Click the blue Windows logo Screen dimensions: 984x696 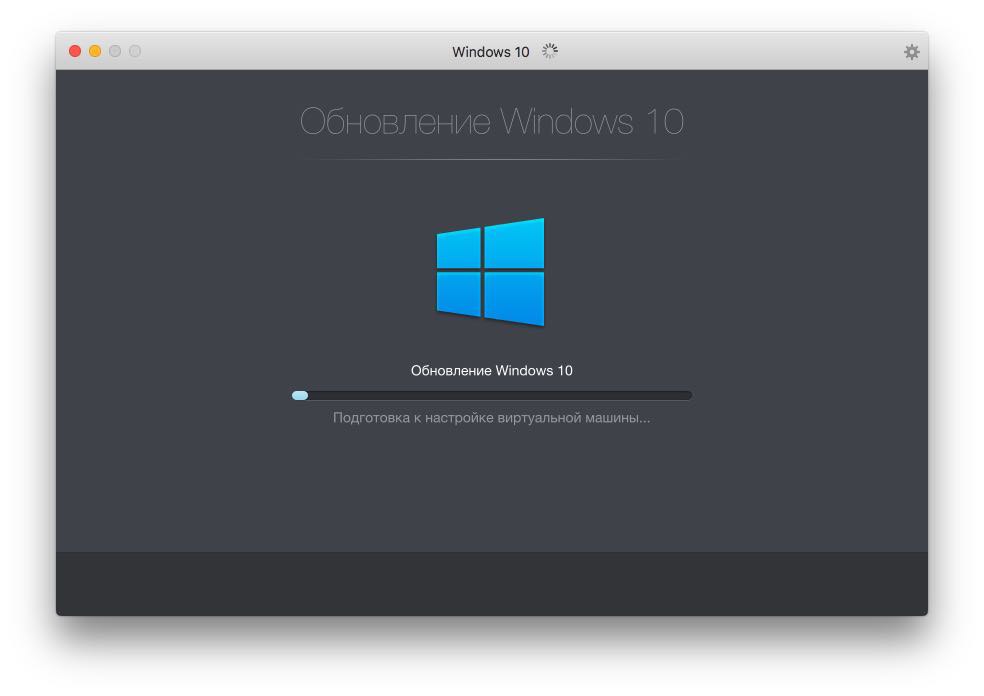pos(490,272)
